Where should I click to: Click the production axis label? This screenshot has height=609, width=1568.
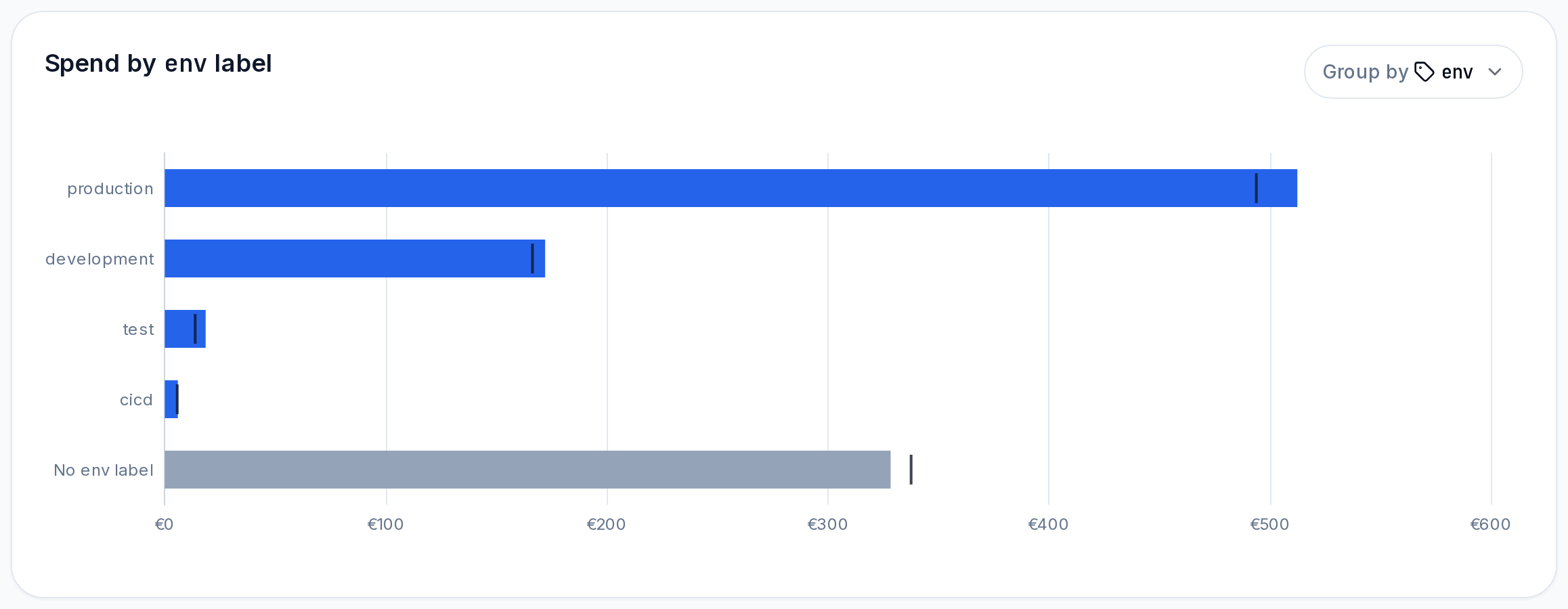pyautogui.click(x=110, y=189)
